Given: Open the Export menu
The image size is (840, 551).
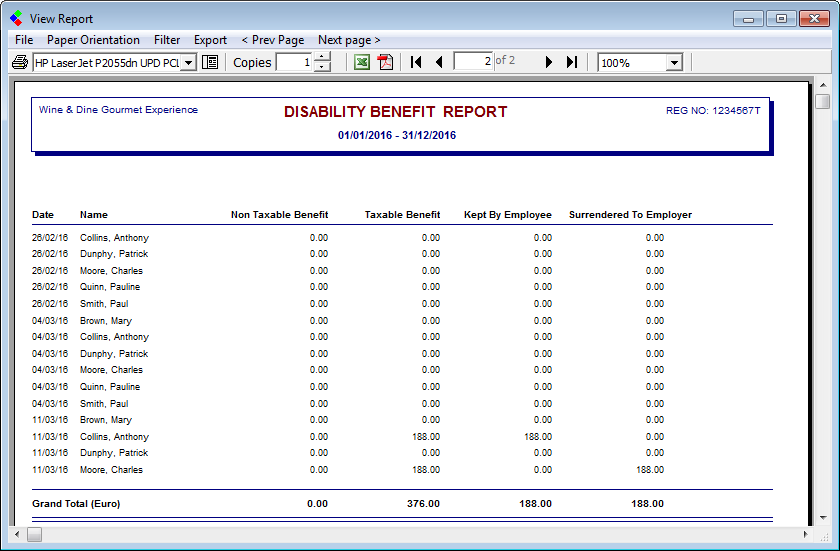Looking at the screenshot, I should pyautogui.click(x=211, y=40).
